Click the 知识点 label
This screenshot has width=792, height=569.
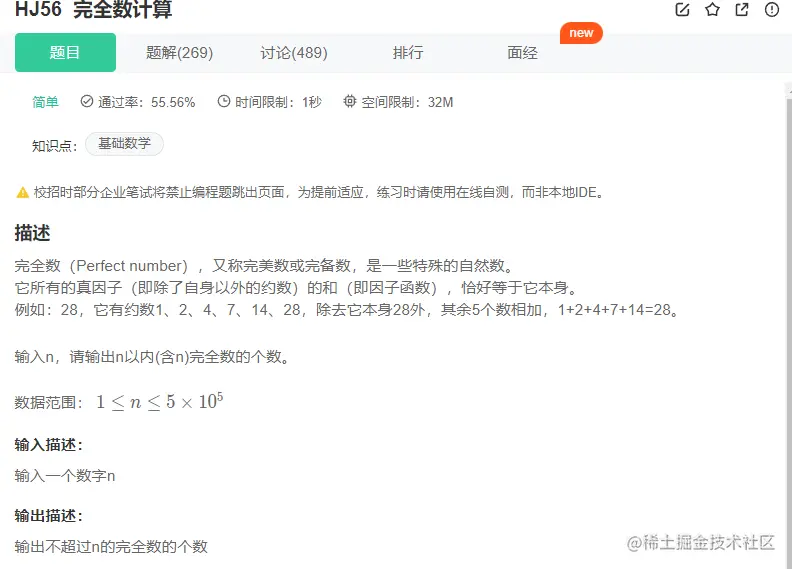pyautogui.click(x=55, y=146)
